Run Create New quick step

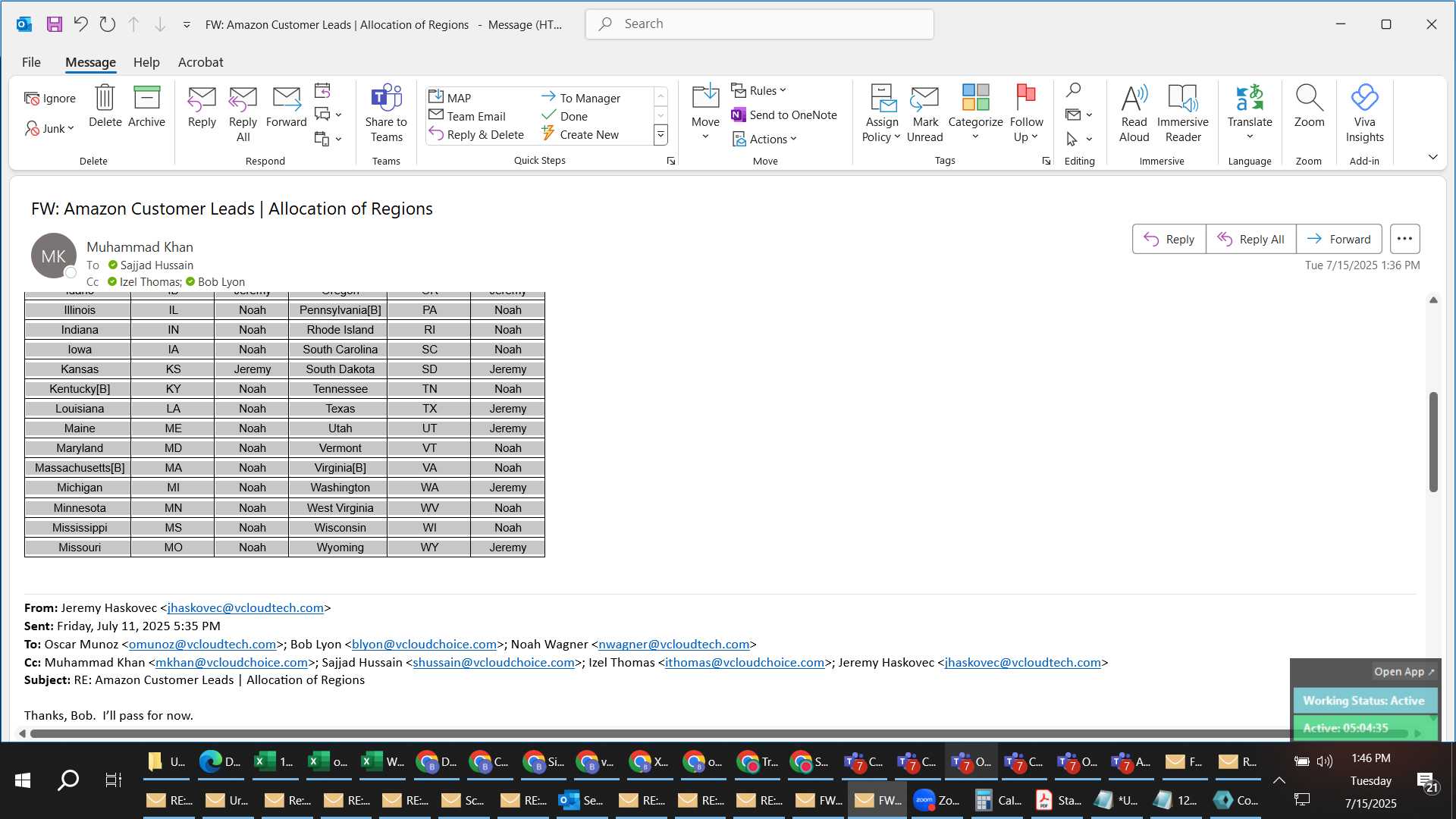(580, 134)
